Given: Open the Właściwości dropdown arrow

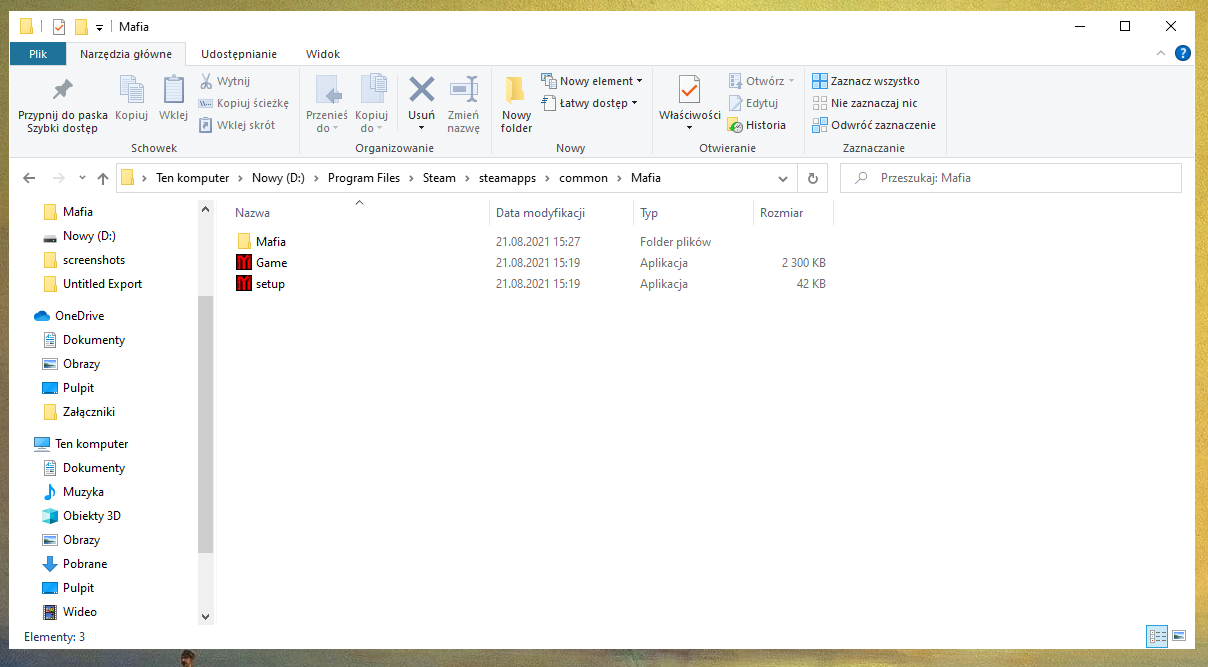Looking at the screenshot, I should coord(689,128).
